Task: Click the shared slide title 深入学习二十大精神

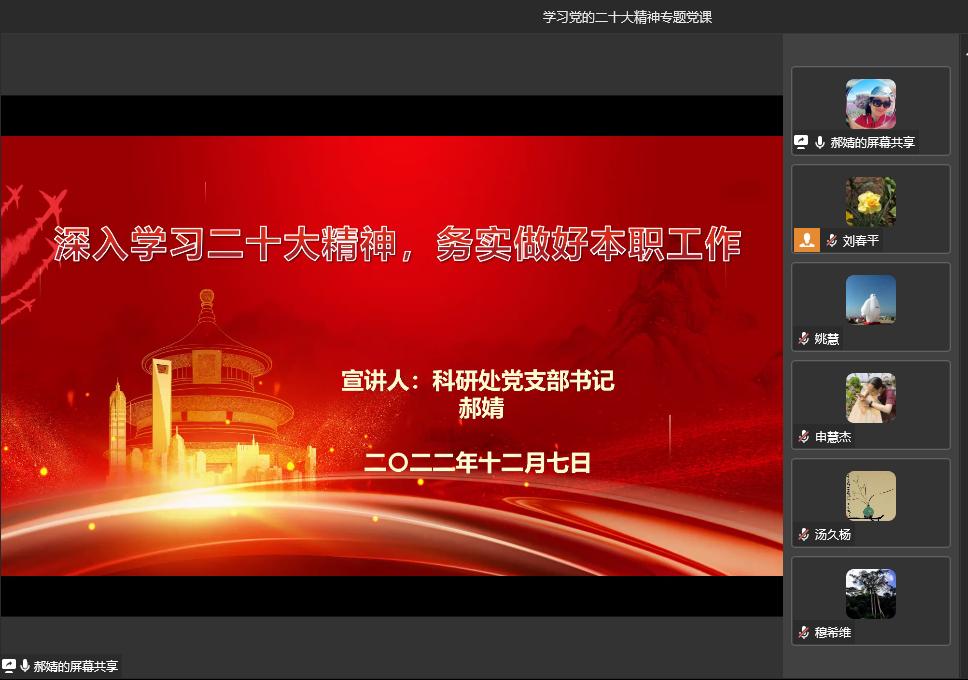Action: (x=397, y=245)
